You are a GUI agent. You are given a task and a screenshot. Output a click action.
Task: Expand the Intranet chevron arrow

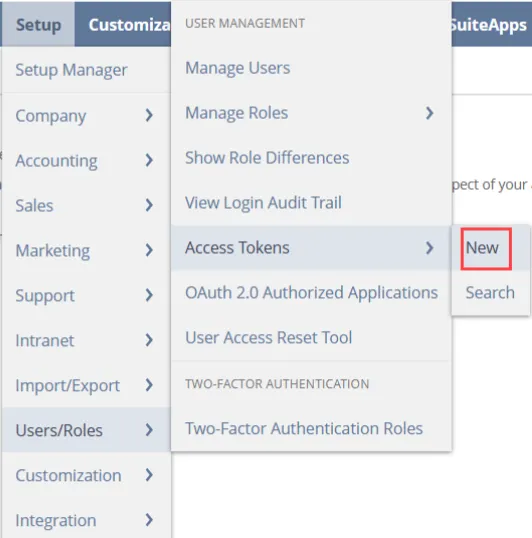coord(149,340)
